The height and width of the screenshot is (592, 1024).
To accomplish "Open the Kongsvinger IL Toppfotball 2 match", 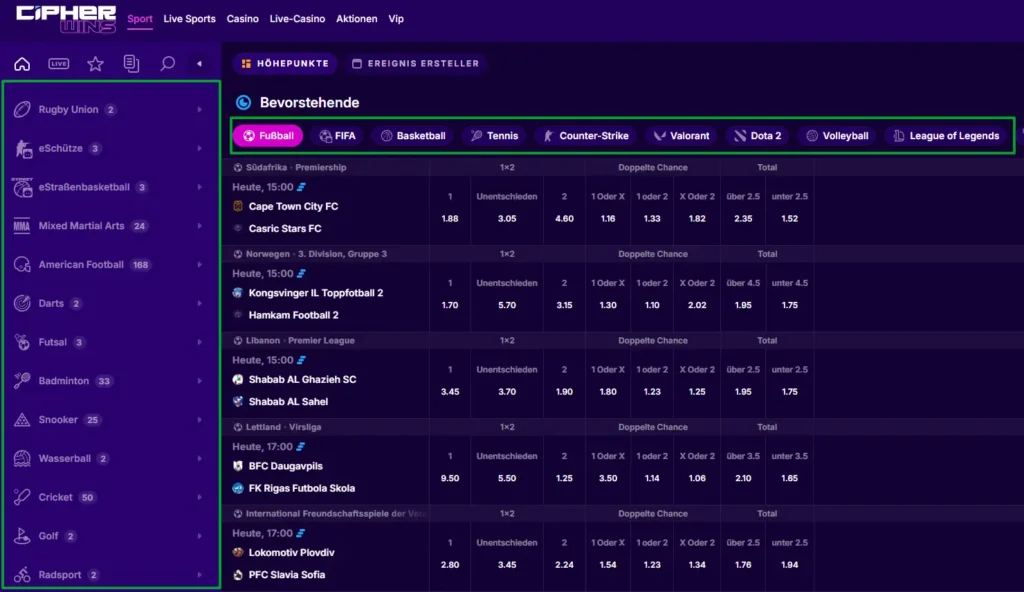I will [x=316, y=293].
